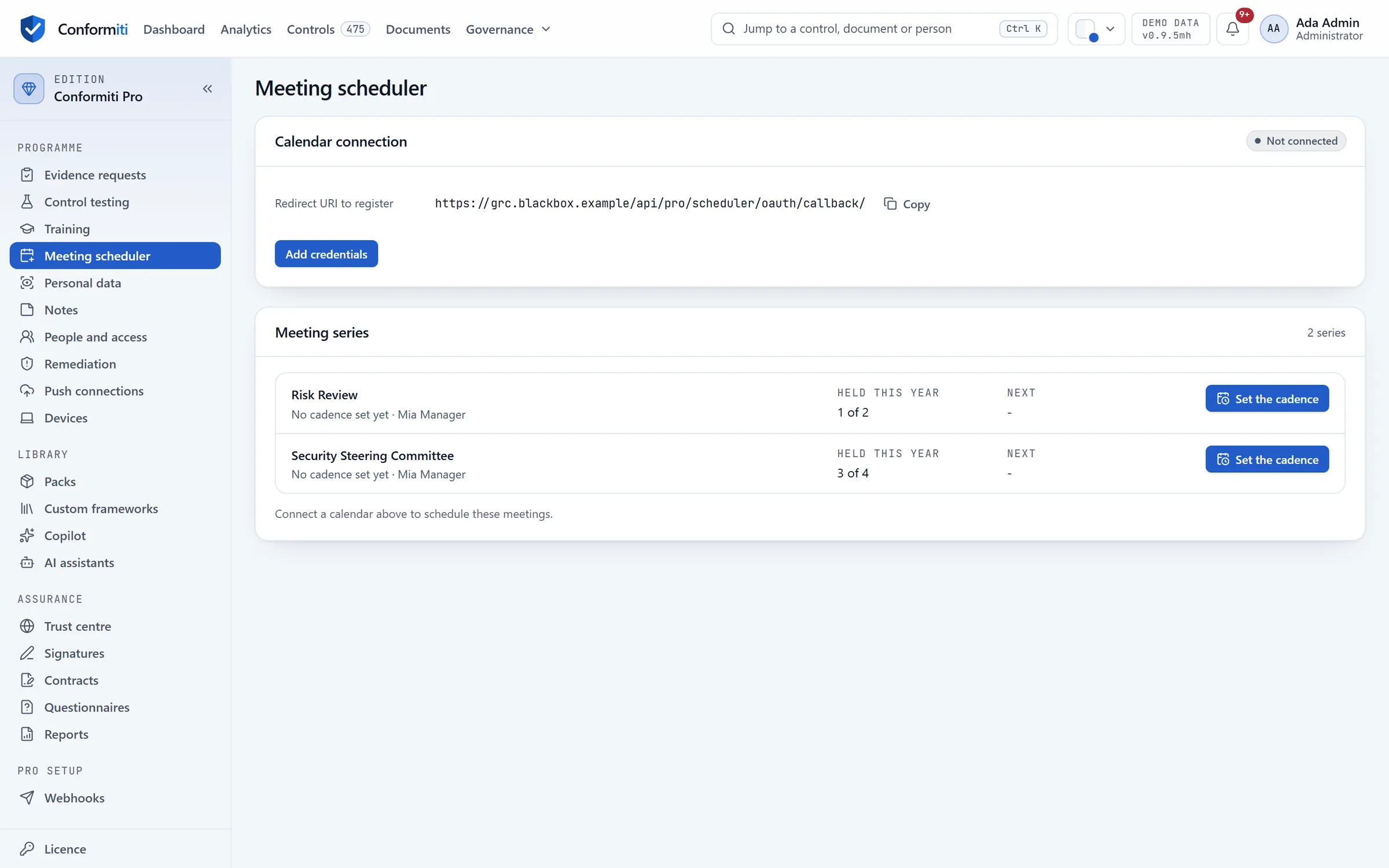Image resolution: width=1389 pixels, height=868 pixels.
Task: Open Custom frameworks in sidebar
Action: (x=115, y=509)
